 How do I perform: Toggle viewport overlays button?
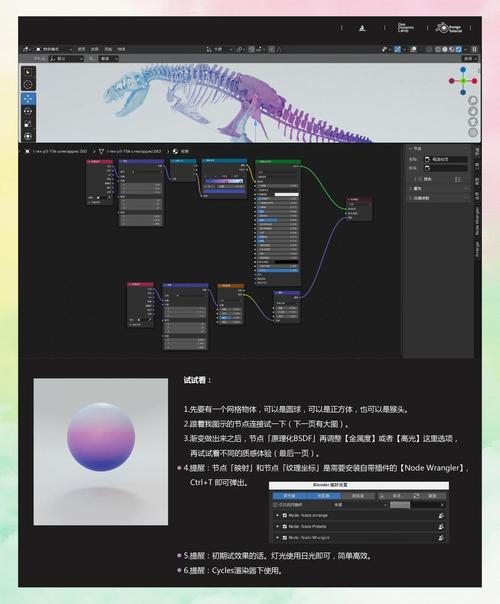[414, 49]
